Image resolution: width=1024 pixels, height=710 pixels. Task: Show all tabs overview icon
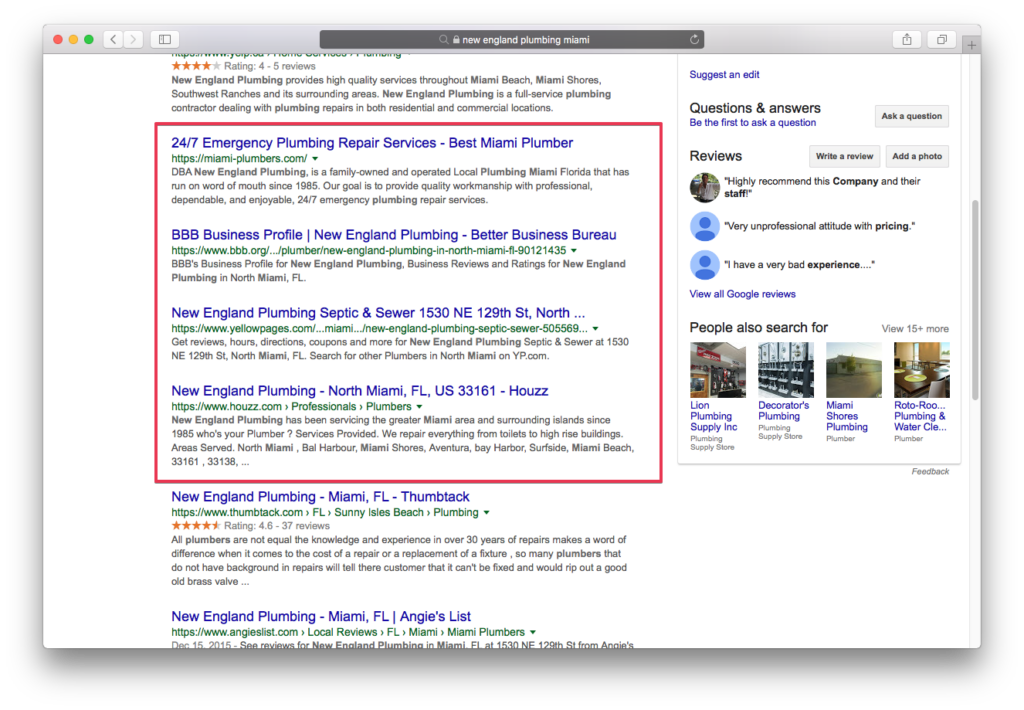click(x=941, y=39)
